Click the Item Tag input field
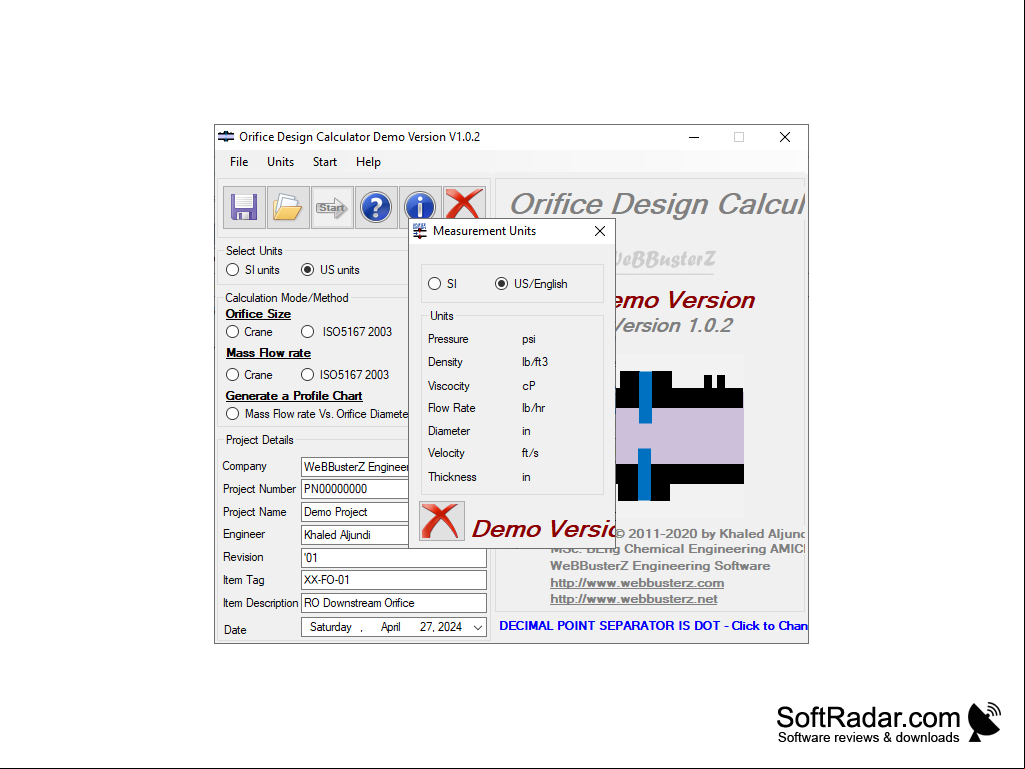This screenshot has height=769, width=1025. [394, 580]
